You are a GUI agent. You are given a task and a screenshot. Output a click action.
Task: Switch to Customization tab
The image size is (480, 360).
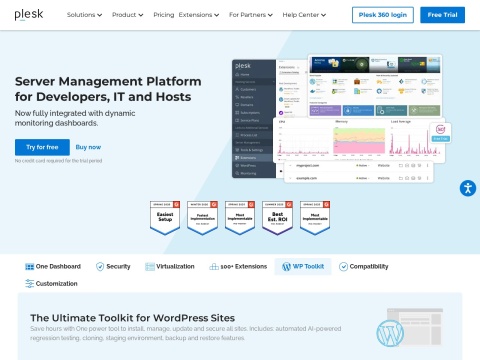[x=51, y=284]
